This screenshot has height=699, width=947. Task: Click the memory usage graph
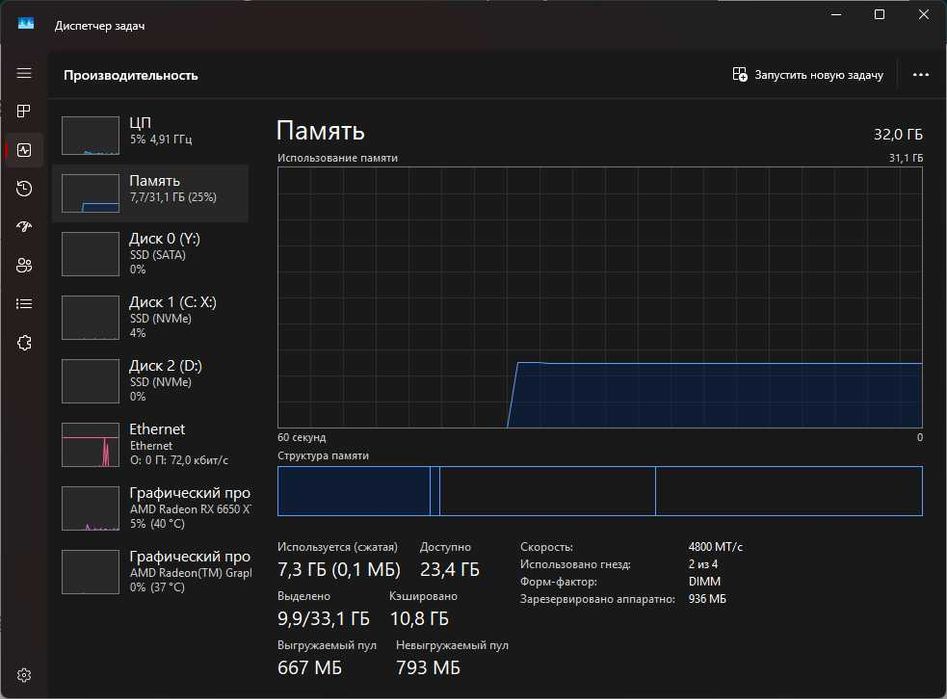600,297
